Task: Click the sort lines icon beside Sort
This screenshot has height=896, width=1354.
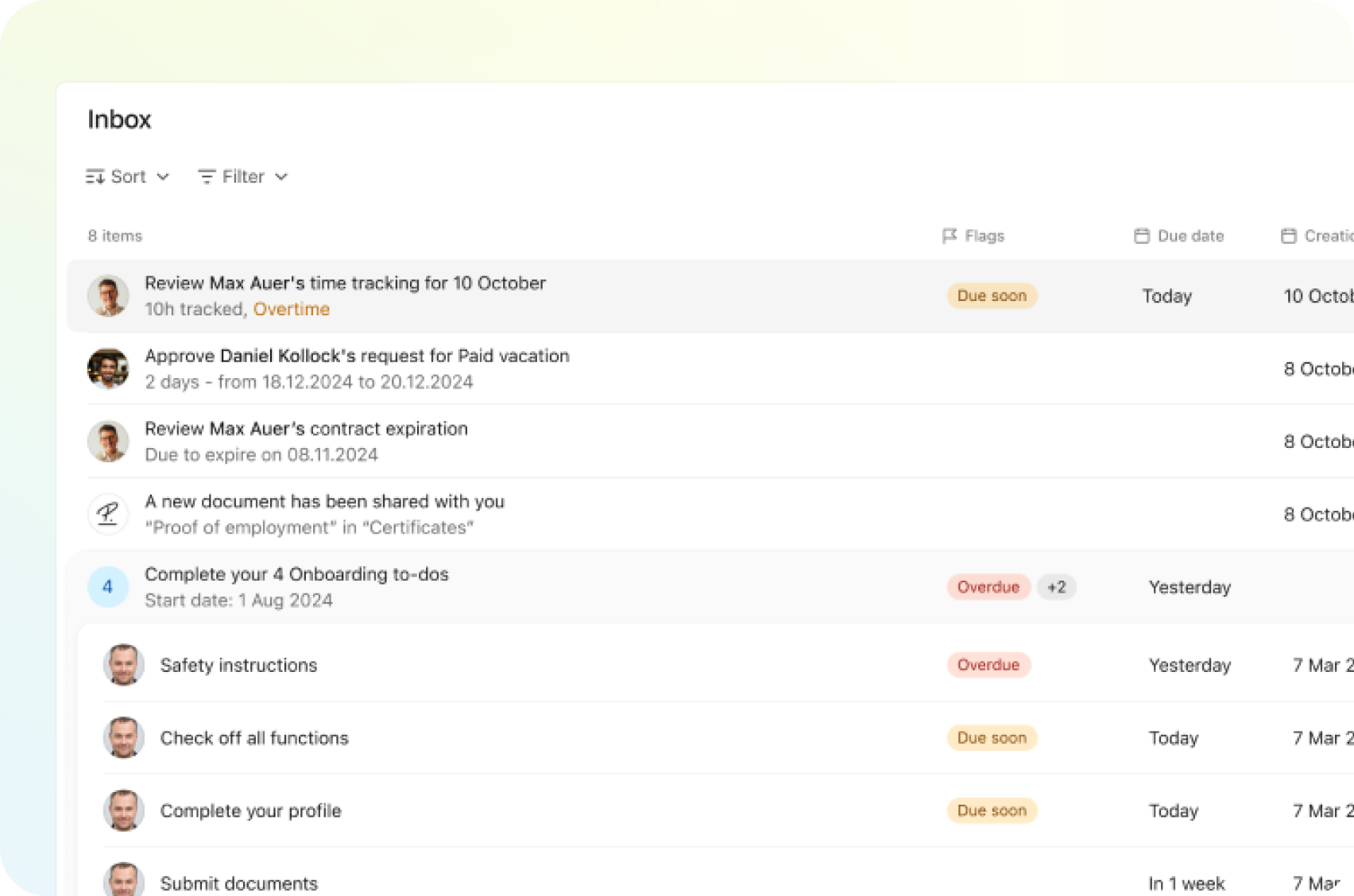Action: click(95, 176)
